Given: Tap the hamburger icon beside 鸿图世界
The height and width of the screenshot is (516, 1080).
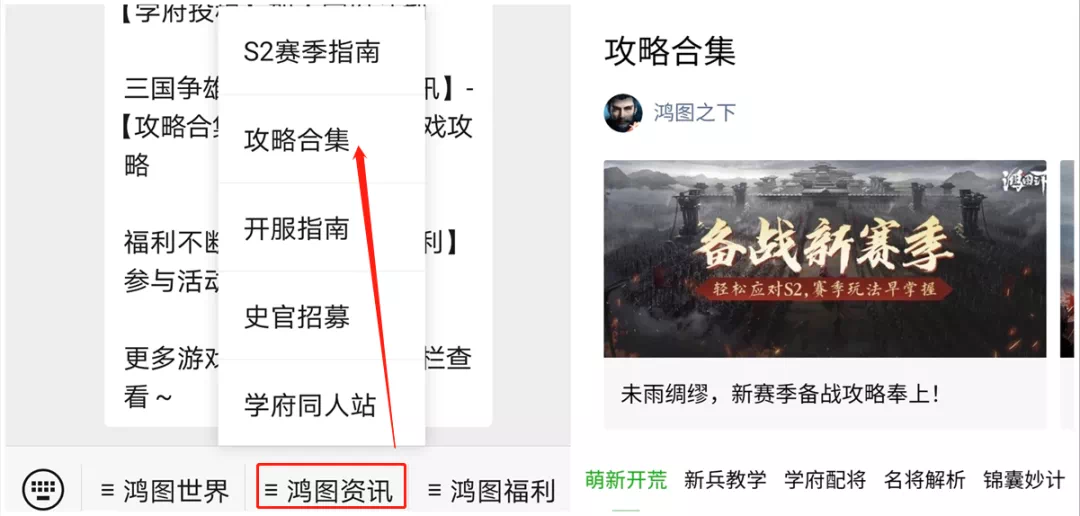Looking at the screenshot, I should coord(107,491).
